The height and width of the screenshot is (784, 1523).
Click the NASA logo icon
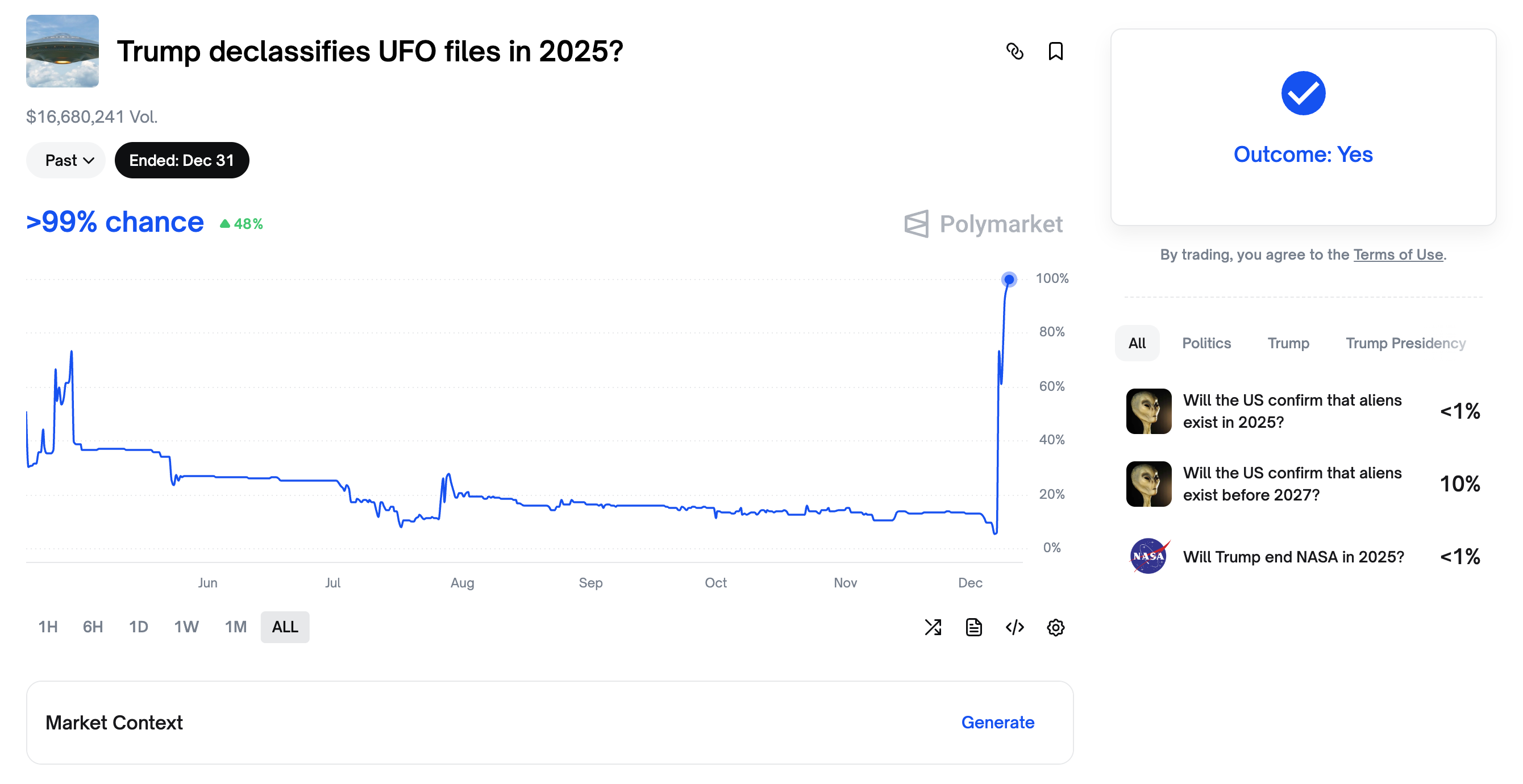click(x=1148, y=556)
